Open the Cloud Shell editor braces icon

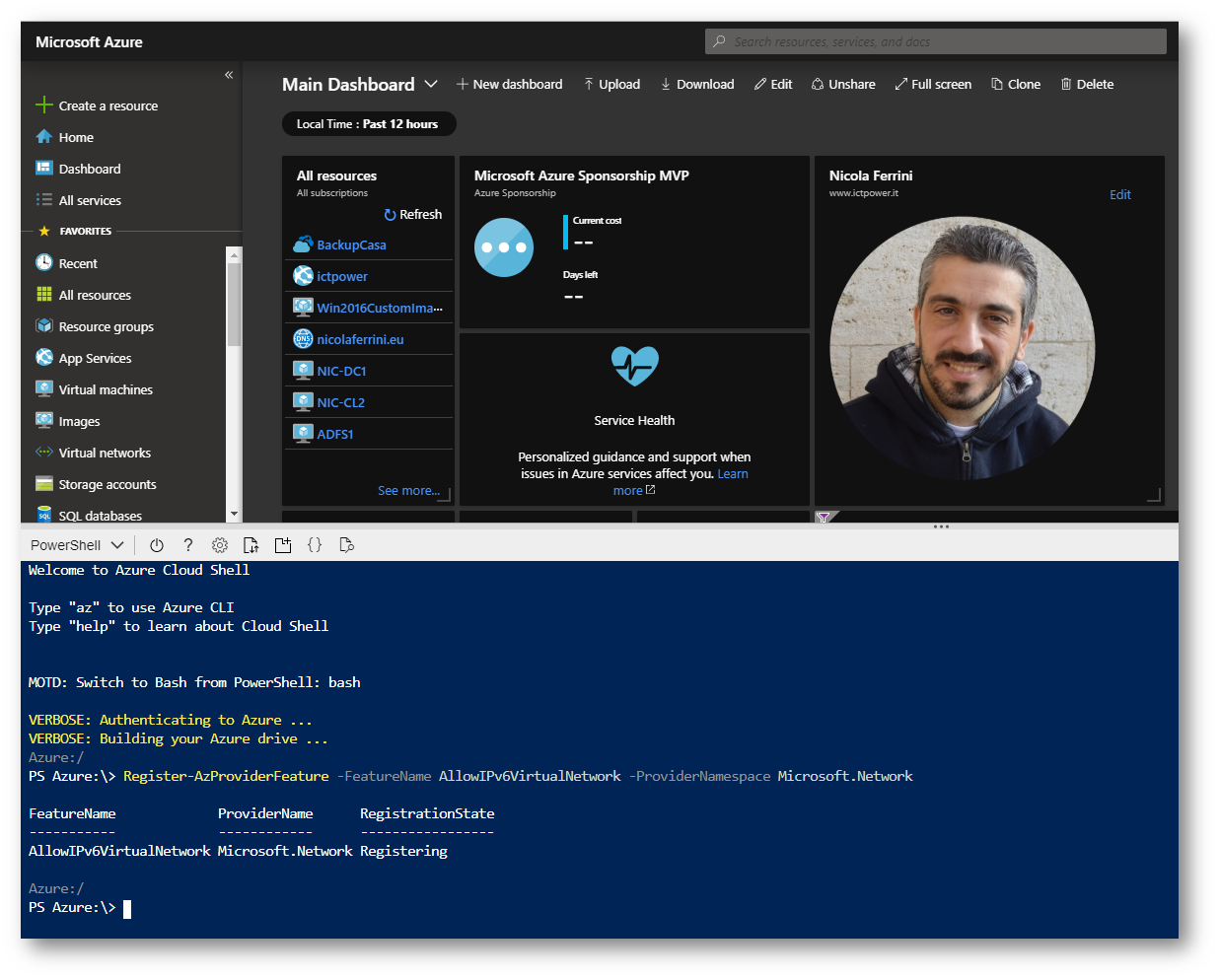click(315, 545)
